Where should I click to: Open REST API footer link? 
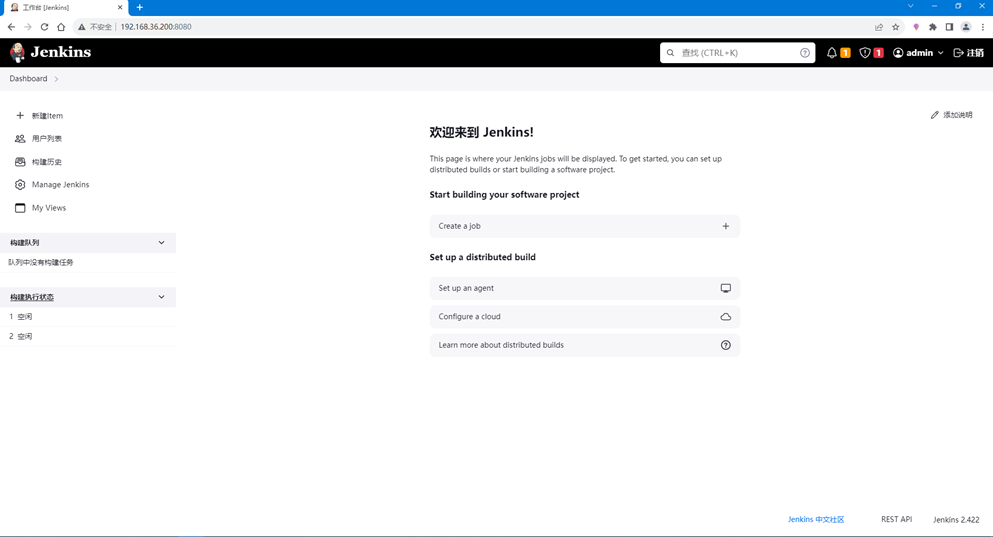coord(896,519)
